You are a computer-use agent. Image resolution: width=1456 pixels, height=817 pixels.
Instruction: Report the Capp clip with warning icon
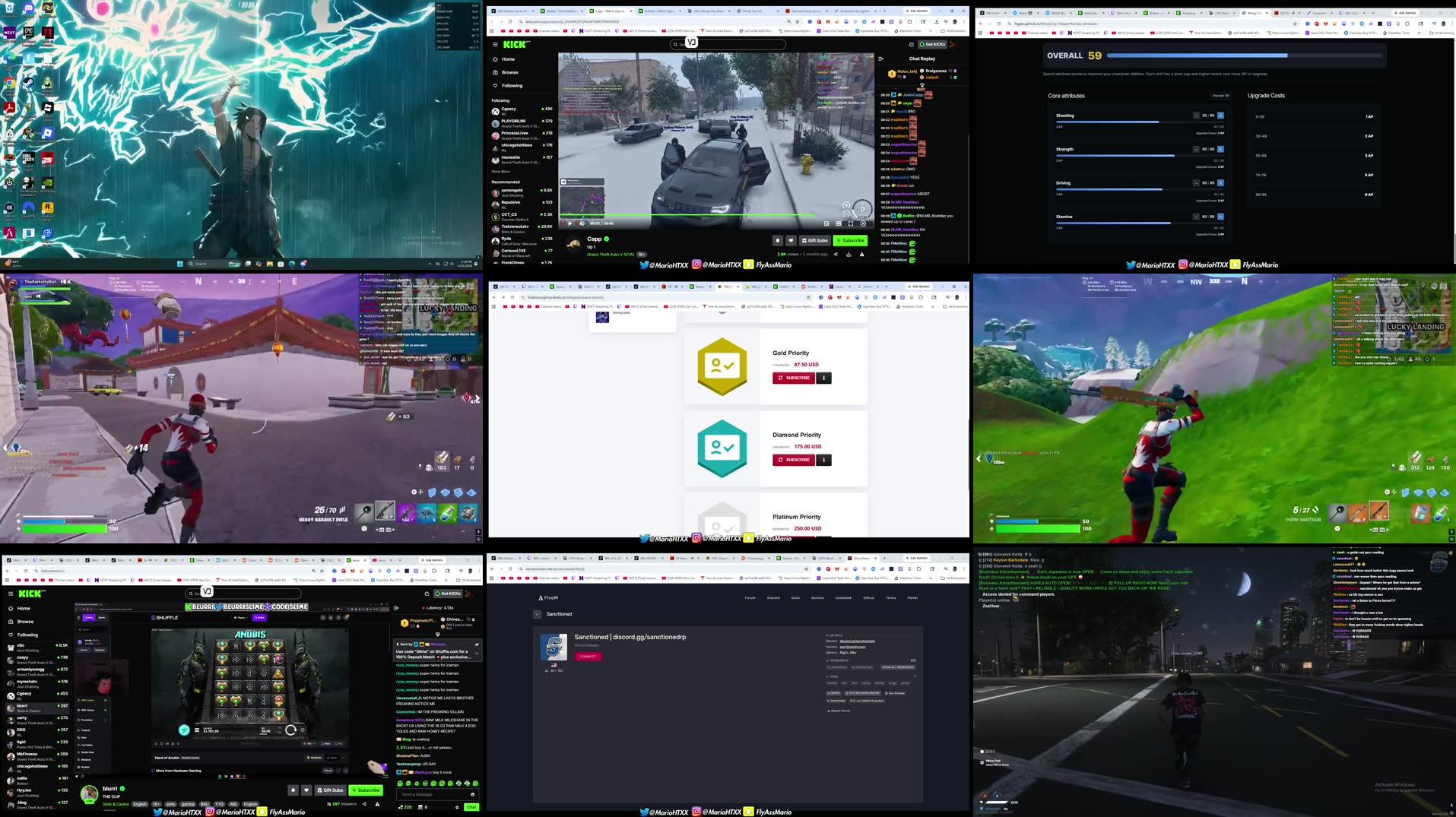pos(861,255)
